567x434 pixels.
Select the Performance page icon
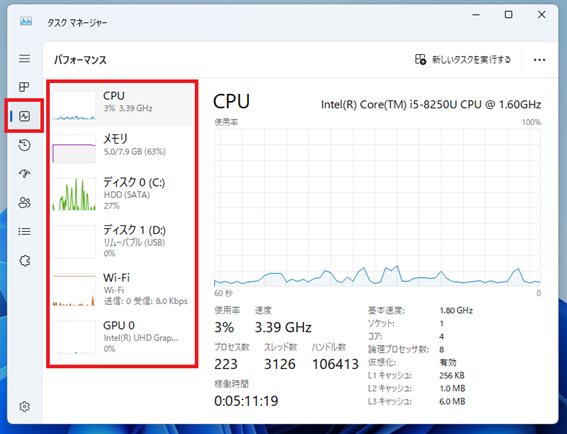pyautogui.click(x=25, y=116)
